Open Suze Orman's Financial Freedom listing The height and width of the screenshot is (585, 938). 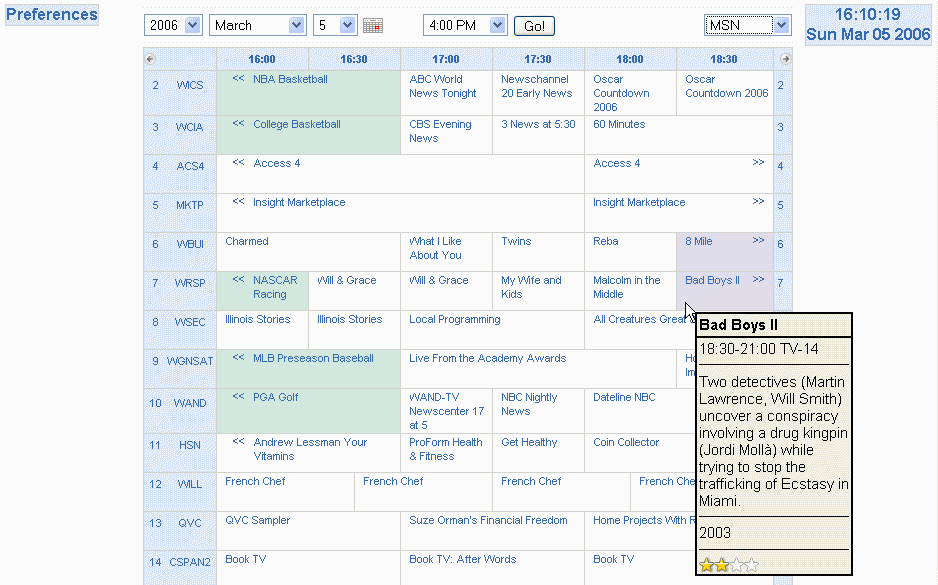click(x=488, y=520)
